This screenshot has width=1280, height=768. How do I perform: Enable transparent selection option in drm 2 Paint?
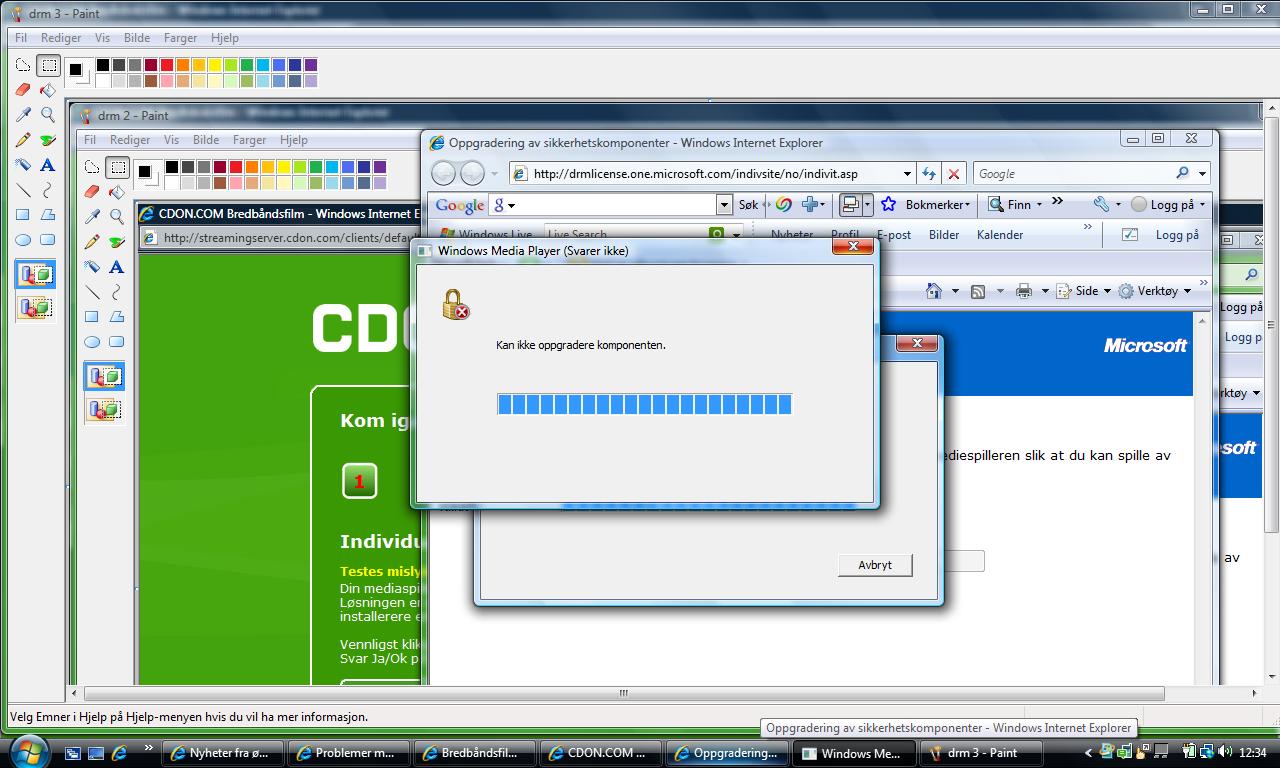(104, 409)
